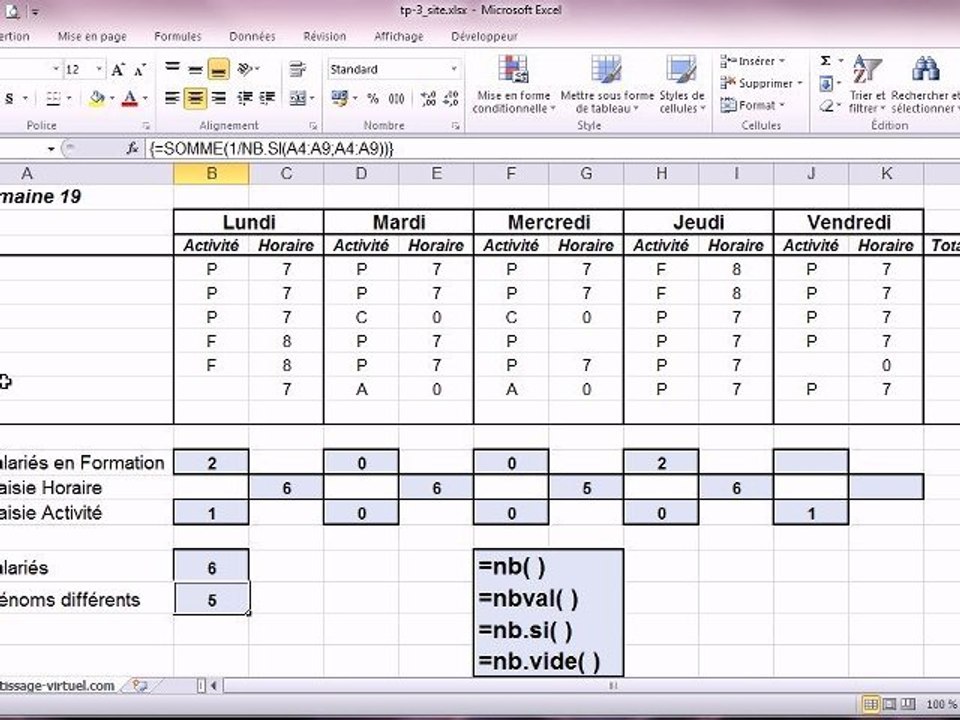Select the column G header
The width and height of the screenshot is (960, 720).
(586, 174)
